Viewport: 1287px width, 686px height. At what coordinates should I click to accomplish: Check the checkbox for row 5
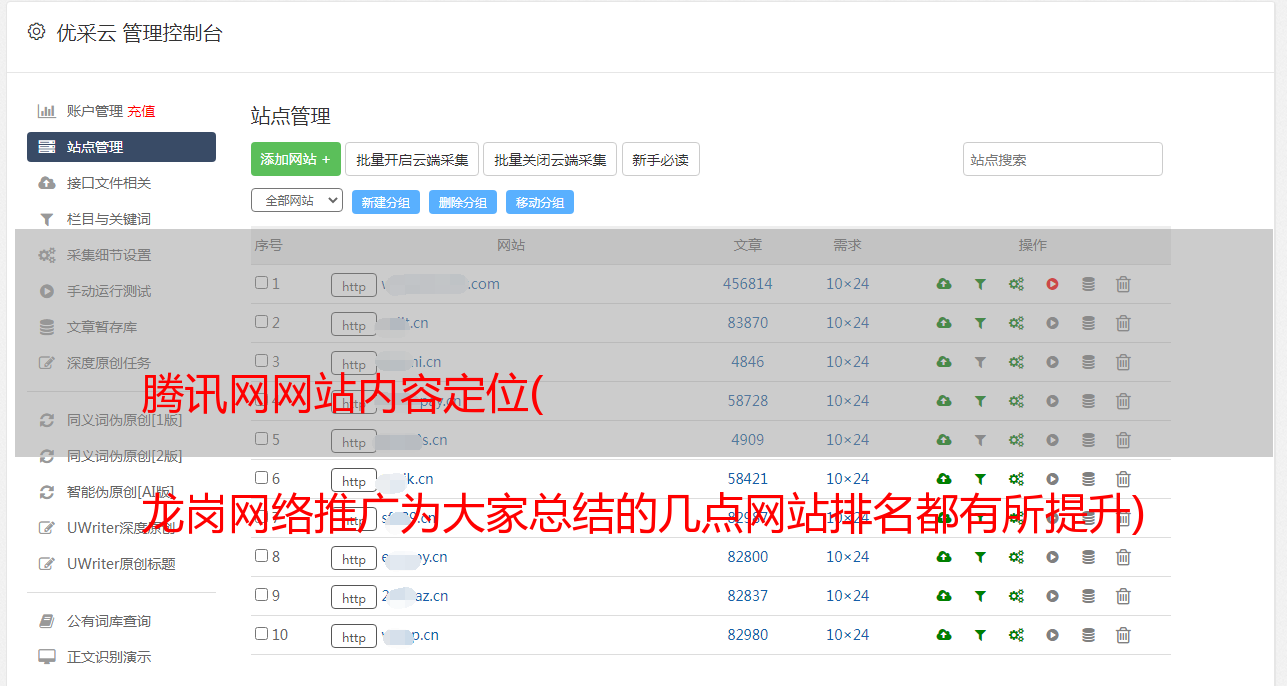pos(261,439)
